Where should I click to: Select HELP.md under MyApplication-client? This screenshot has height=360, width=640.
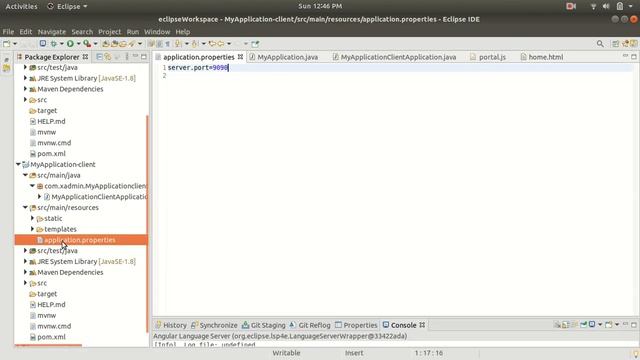[51, 304]
